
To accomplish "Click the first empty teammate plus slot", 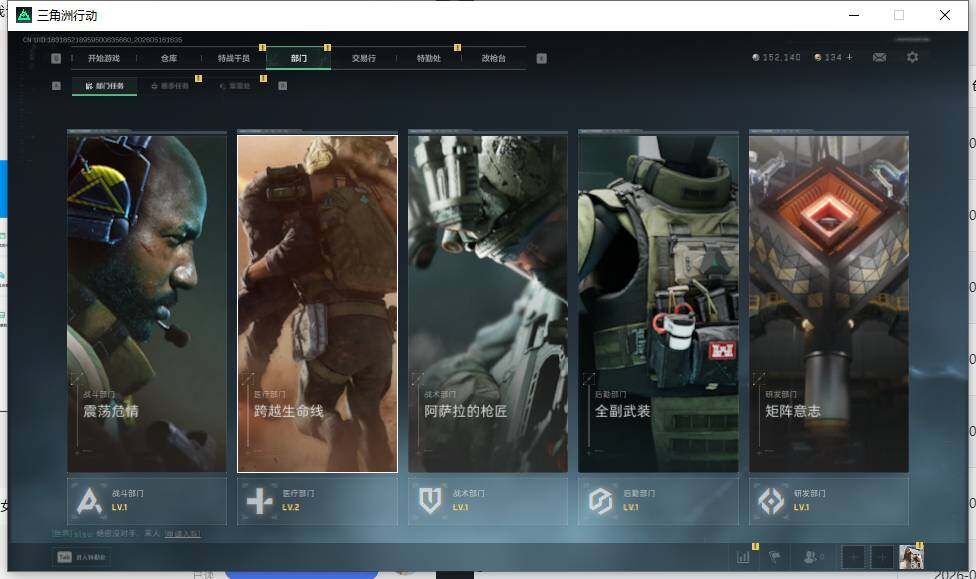I will (x=853, y=557).
